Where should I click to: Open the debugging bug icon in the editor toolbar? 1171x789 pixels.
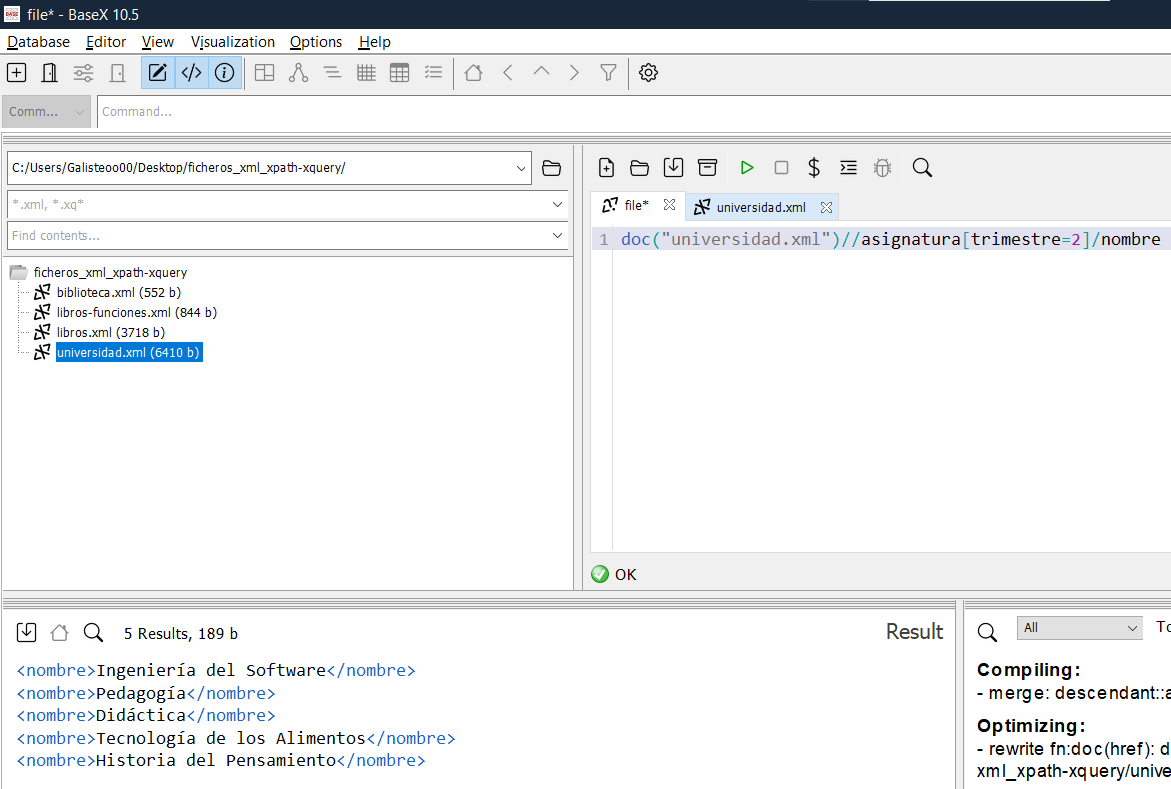pos(882,167)
